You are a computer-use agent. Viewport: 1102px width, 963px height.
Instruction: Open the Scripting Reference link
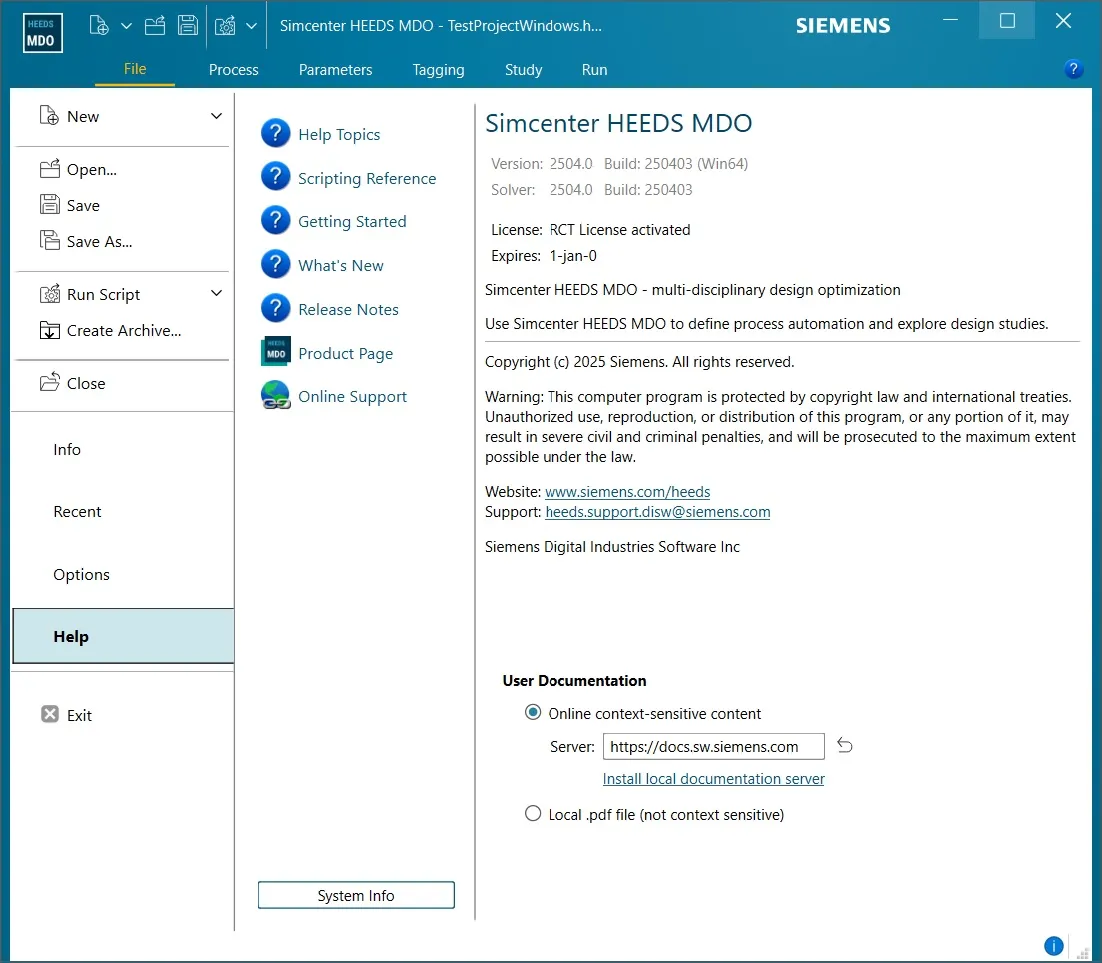[x=367, y=179]
